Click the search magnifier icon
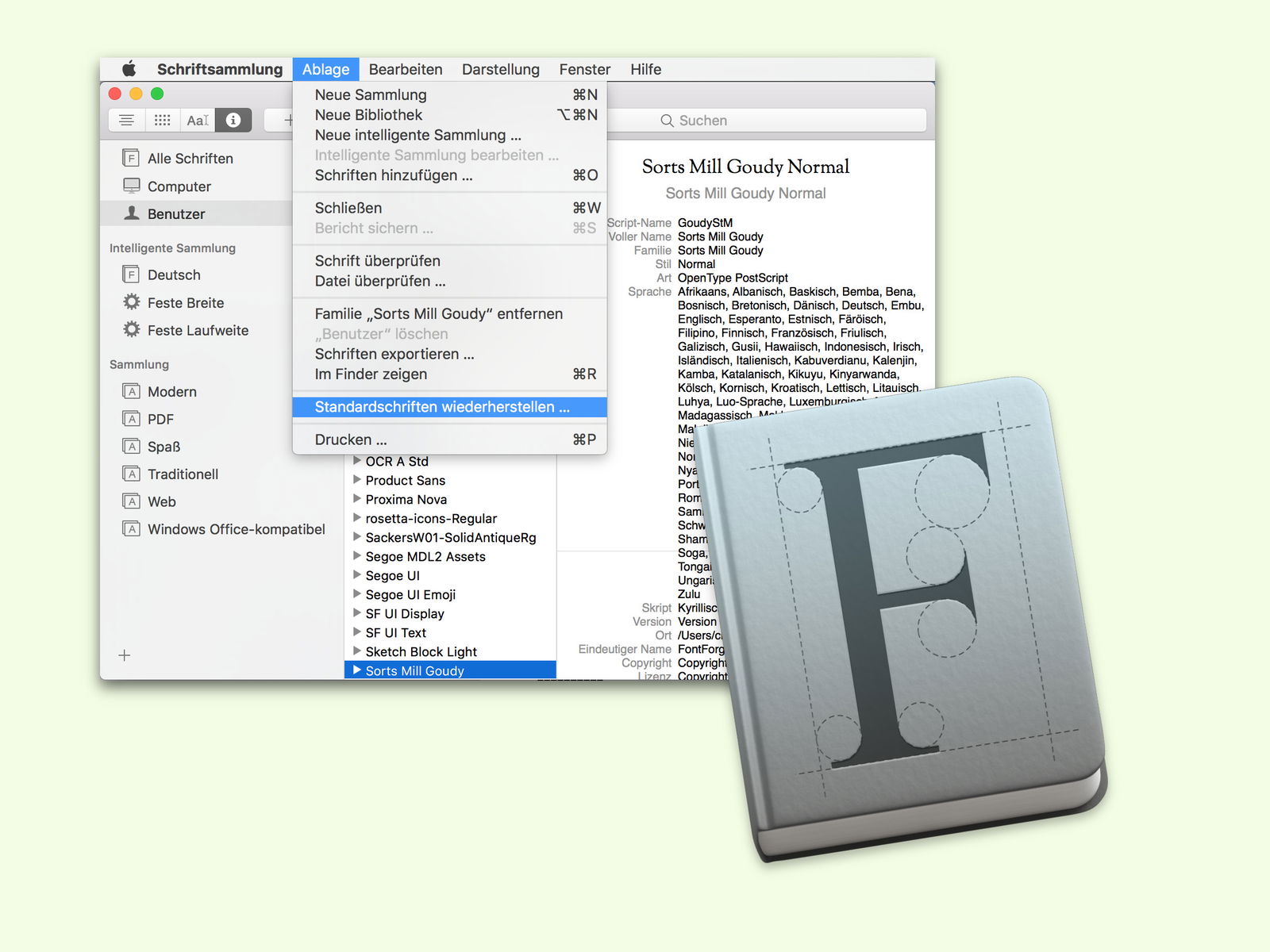 [667, 121]
